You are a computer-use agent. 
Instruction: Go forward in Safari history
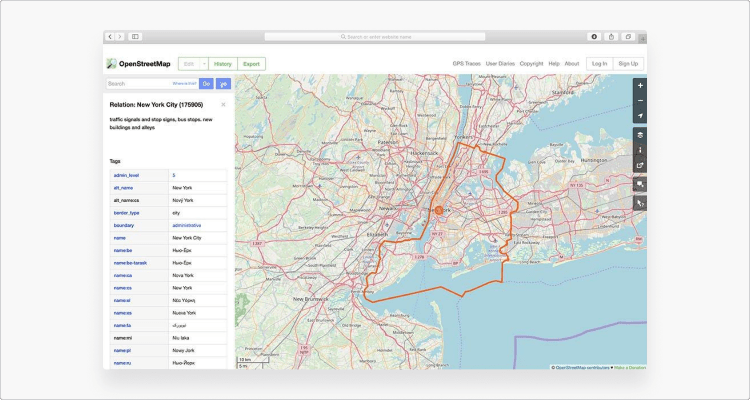[x=120, y=36]
